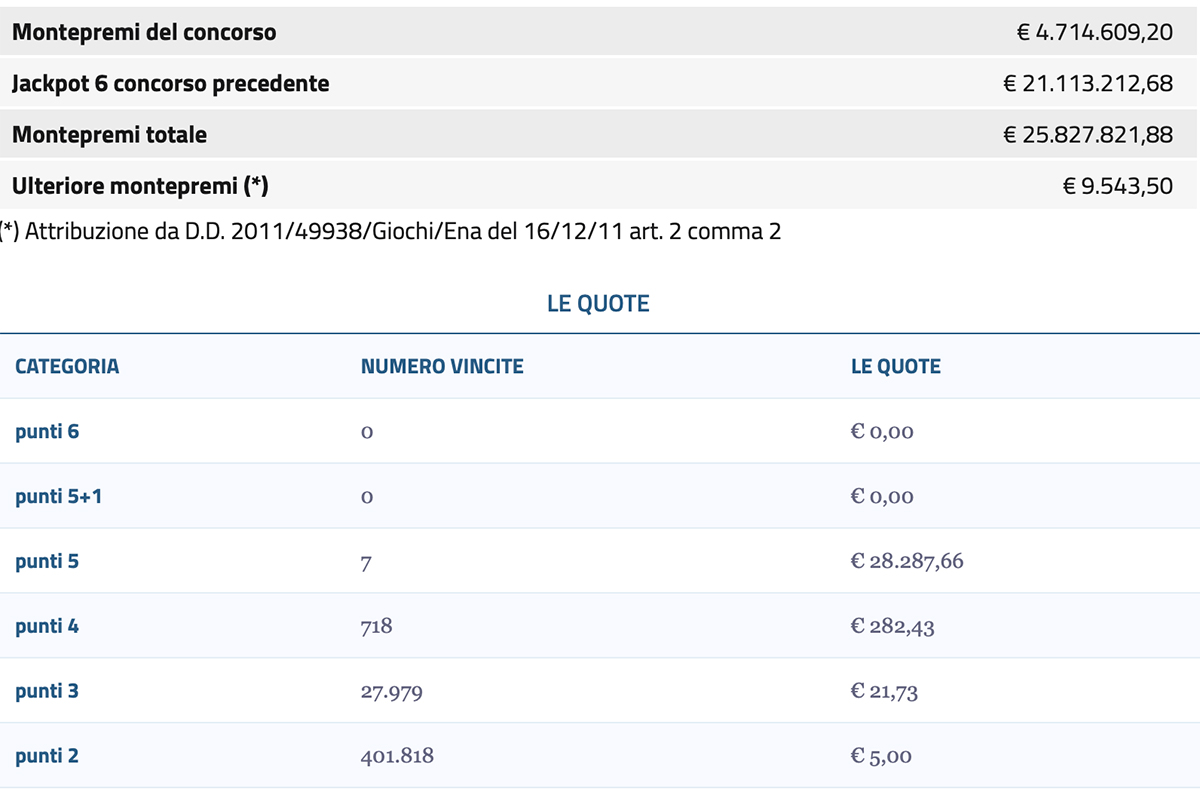Select the CATEGORIA column header
1200x795 pixels.
67,366
